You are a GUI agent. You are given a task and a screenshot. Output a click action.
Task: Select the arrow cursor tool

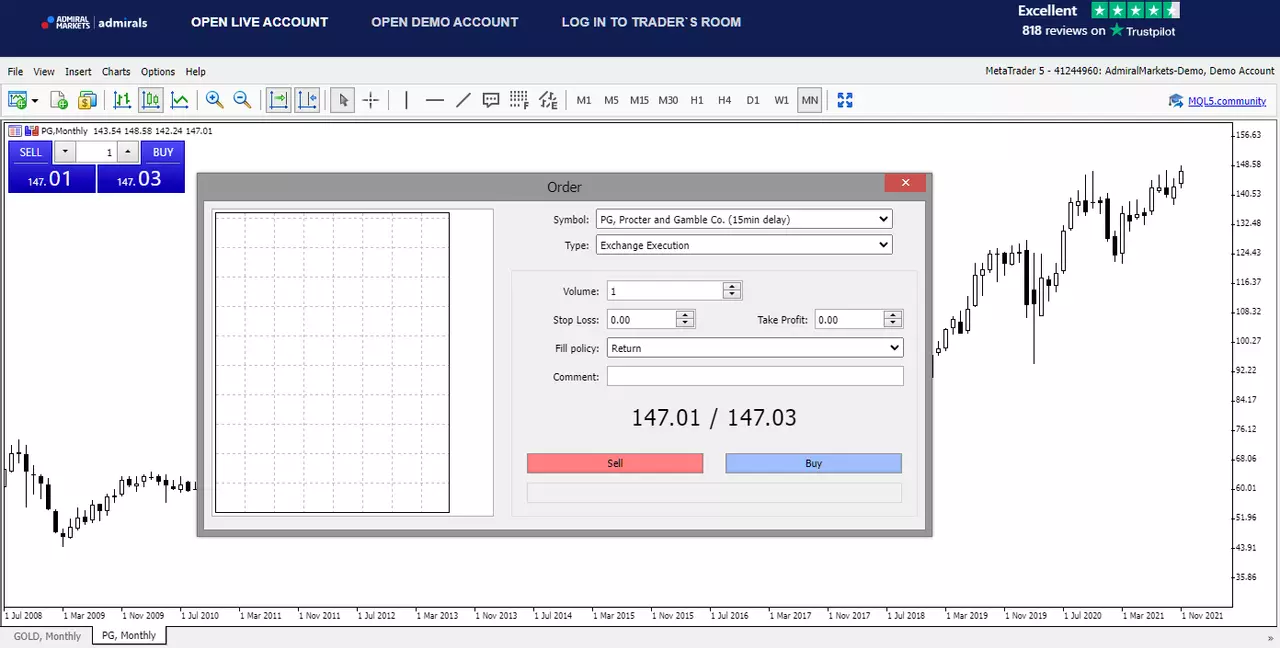click(x=343, y=100)
